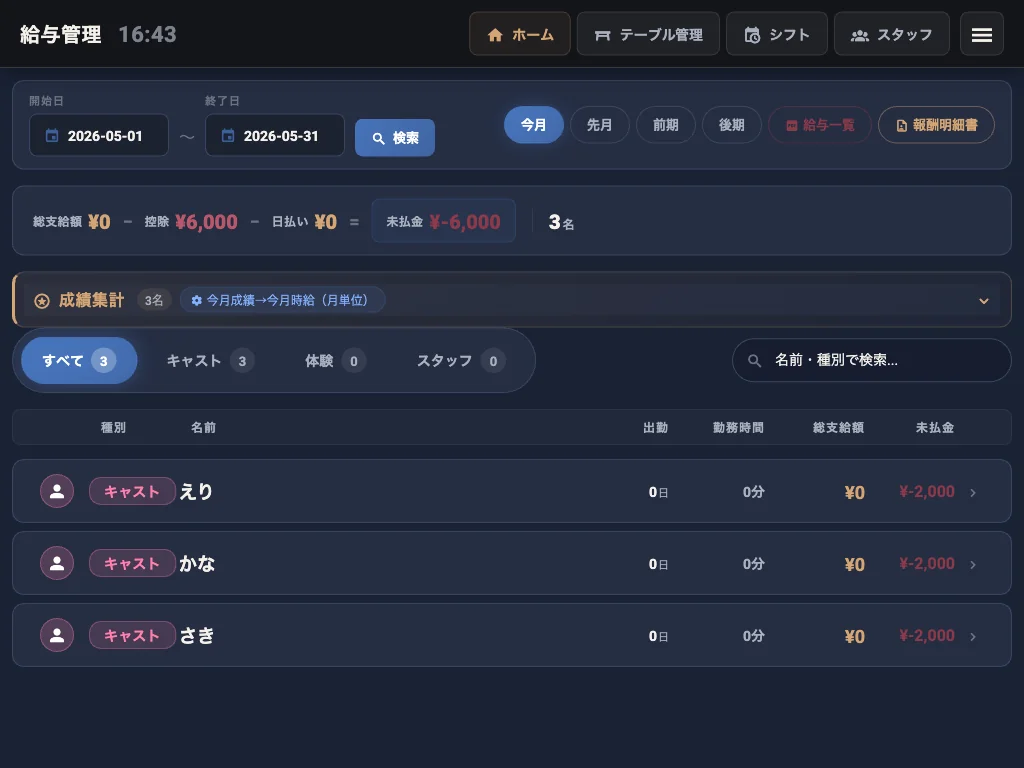1024x768 pixels.
Task: Click the people icon beside スタッフ
Action: (x=859, y=35)
